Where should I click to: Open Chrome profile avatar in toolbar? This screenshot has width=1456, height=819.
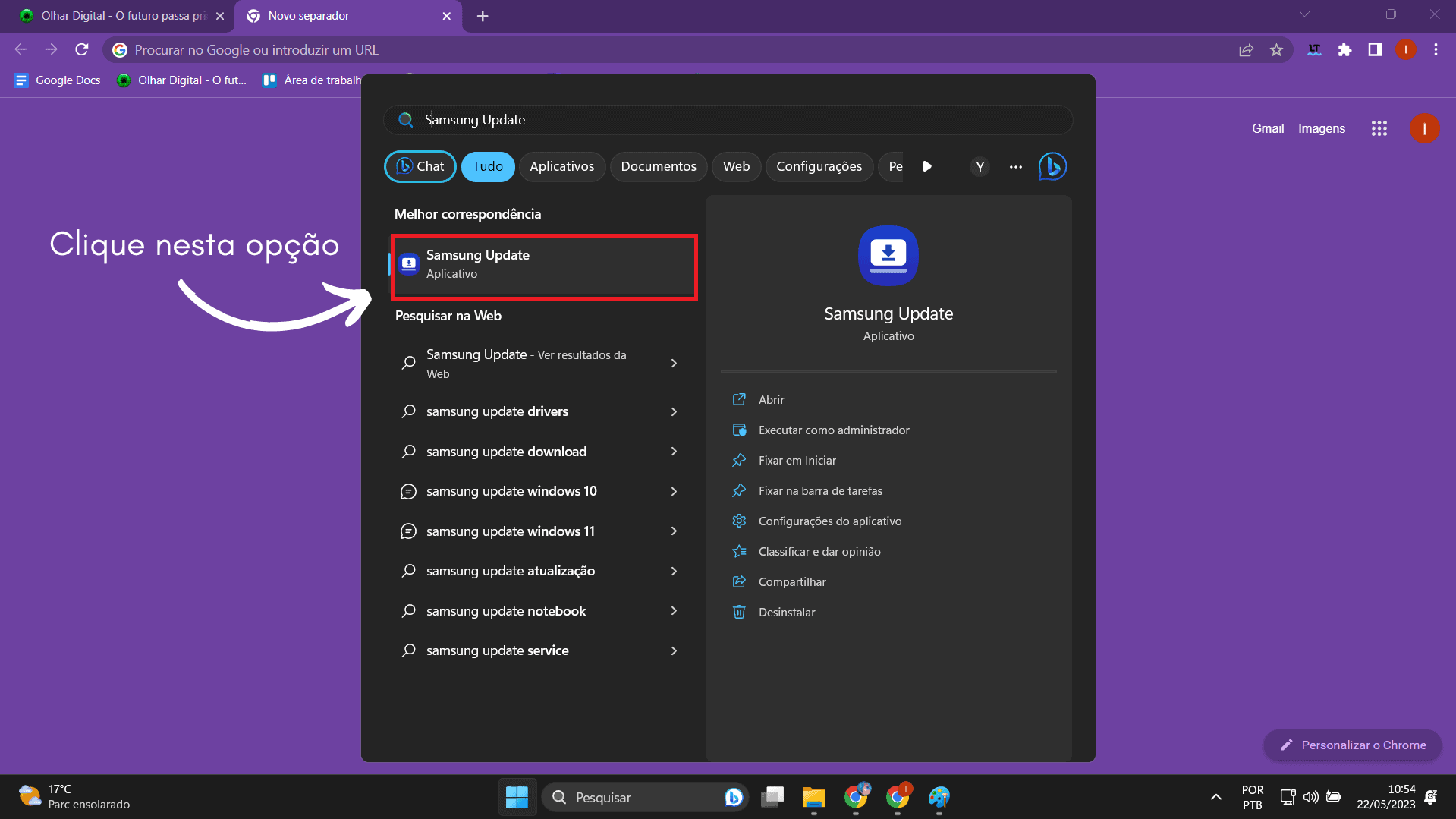coord(1405,49)
